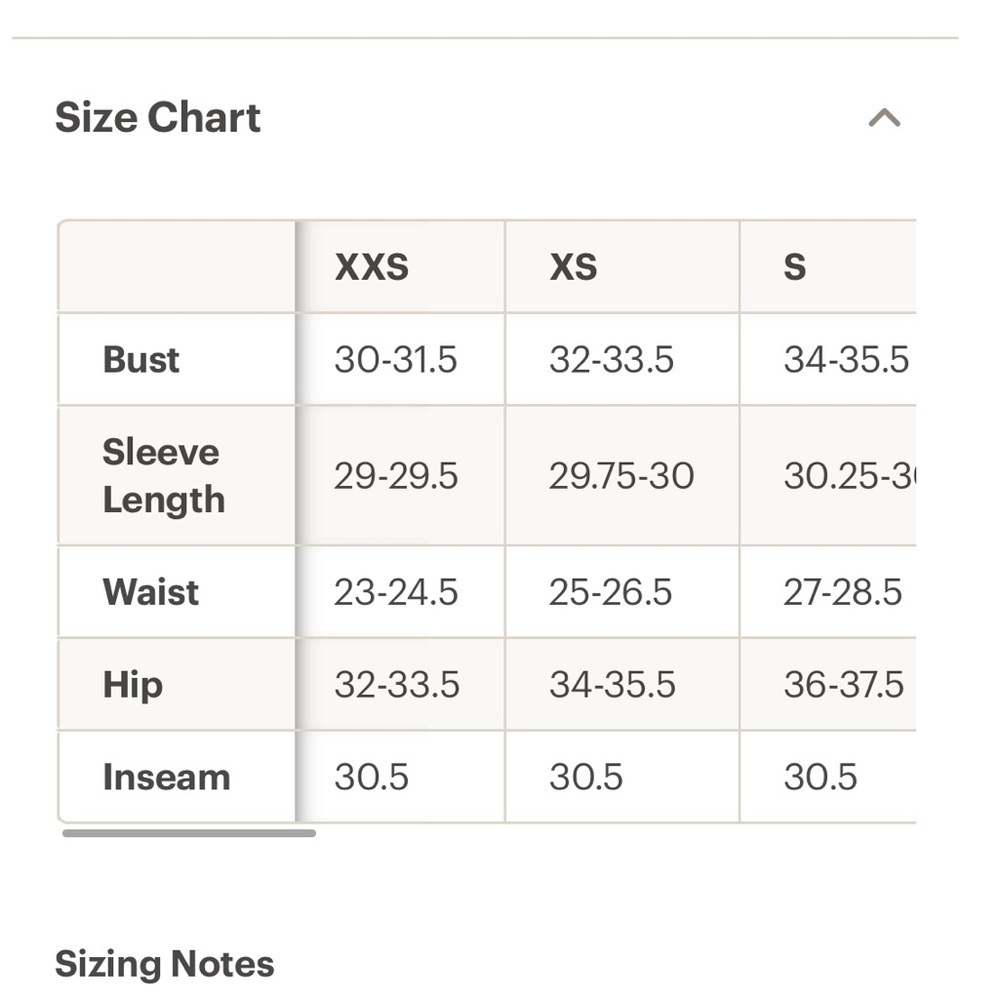The height and width of the screenshot is (1000, 1000).
Task: Click the Inseam row label
Action: (166, 777)
